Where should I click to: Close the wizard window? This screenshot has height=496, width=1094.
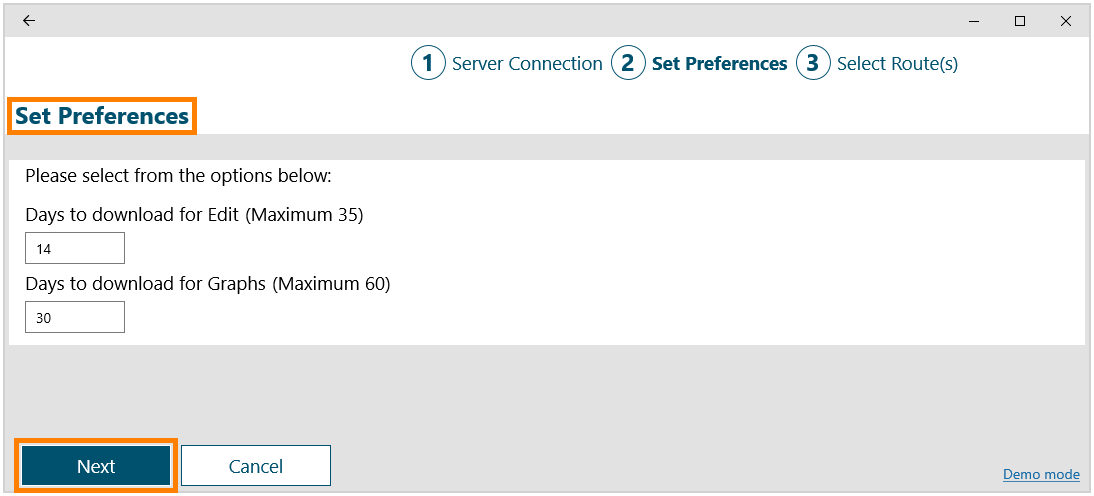[1065, 21]
